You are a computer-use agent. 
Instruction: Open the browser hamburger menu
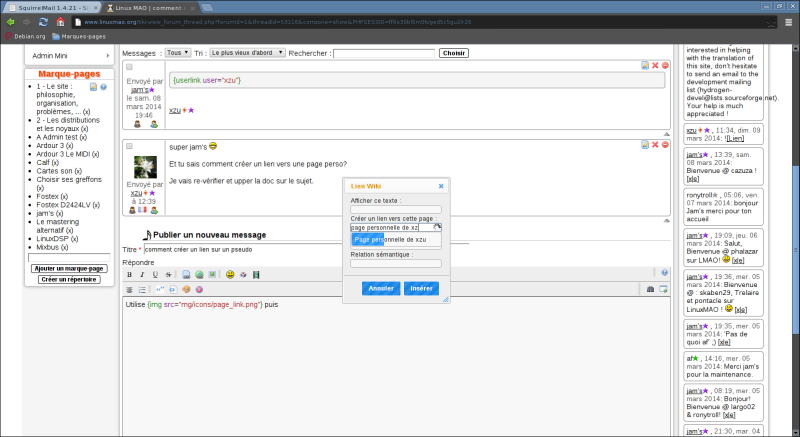tap(789, 22)
